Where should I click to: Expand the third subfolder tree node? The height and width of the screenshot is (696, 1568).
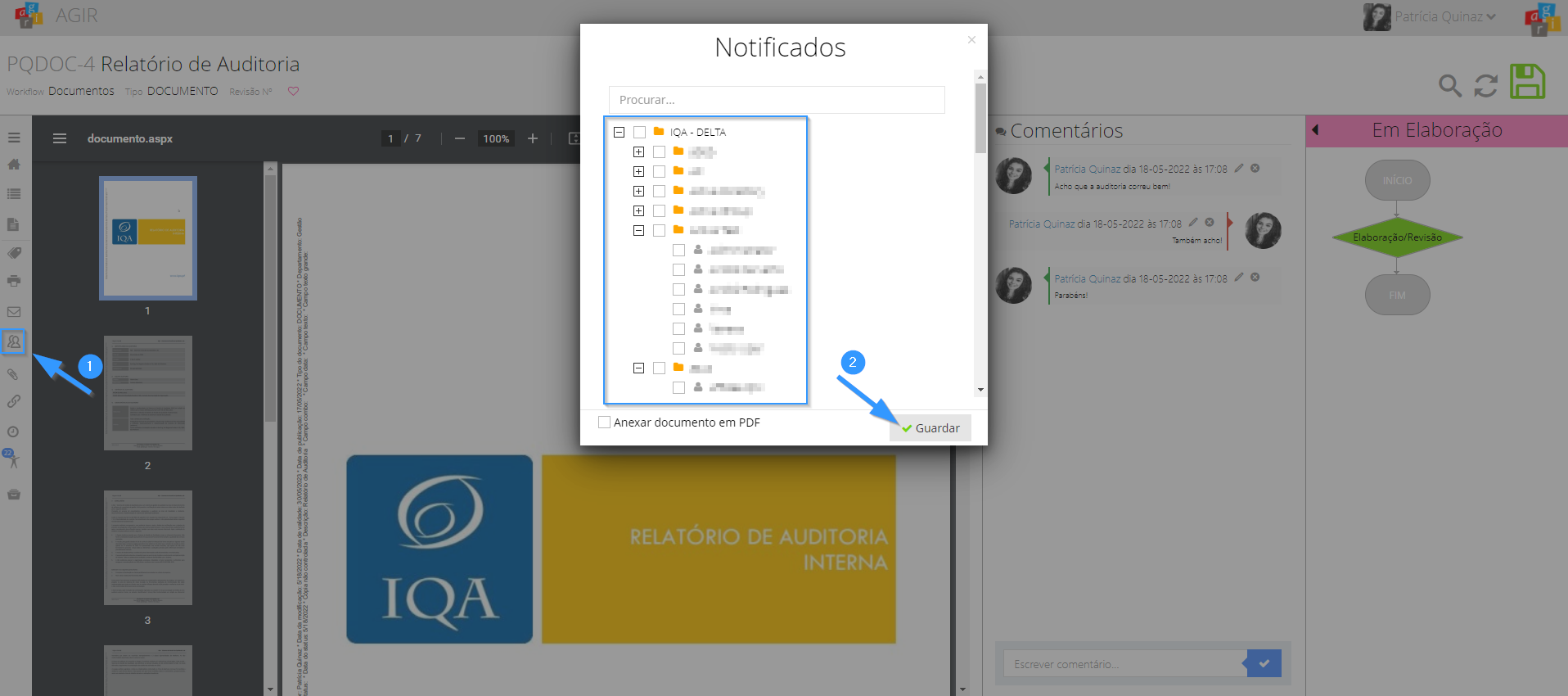(639, 191)
